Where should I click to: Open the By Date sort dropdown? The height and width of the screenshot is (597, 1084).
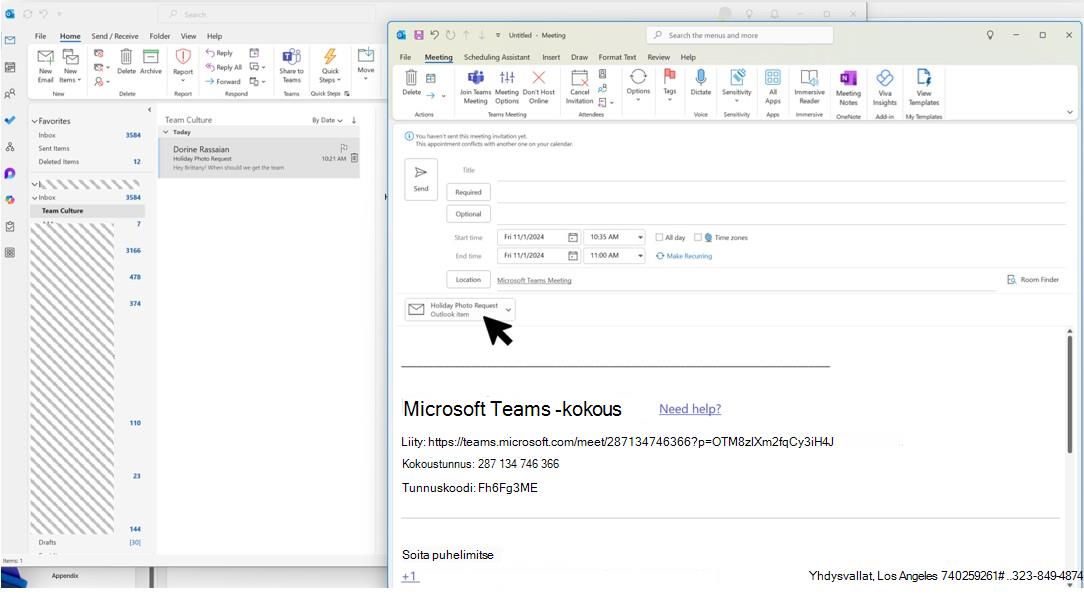pos(327,120)
